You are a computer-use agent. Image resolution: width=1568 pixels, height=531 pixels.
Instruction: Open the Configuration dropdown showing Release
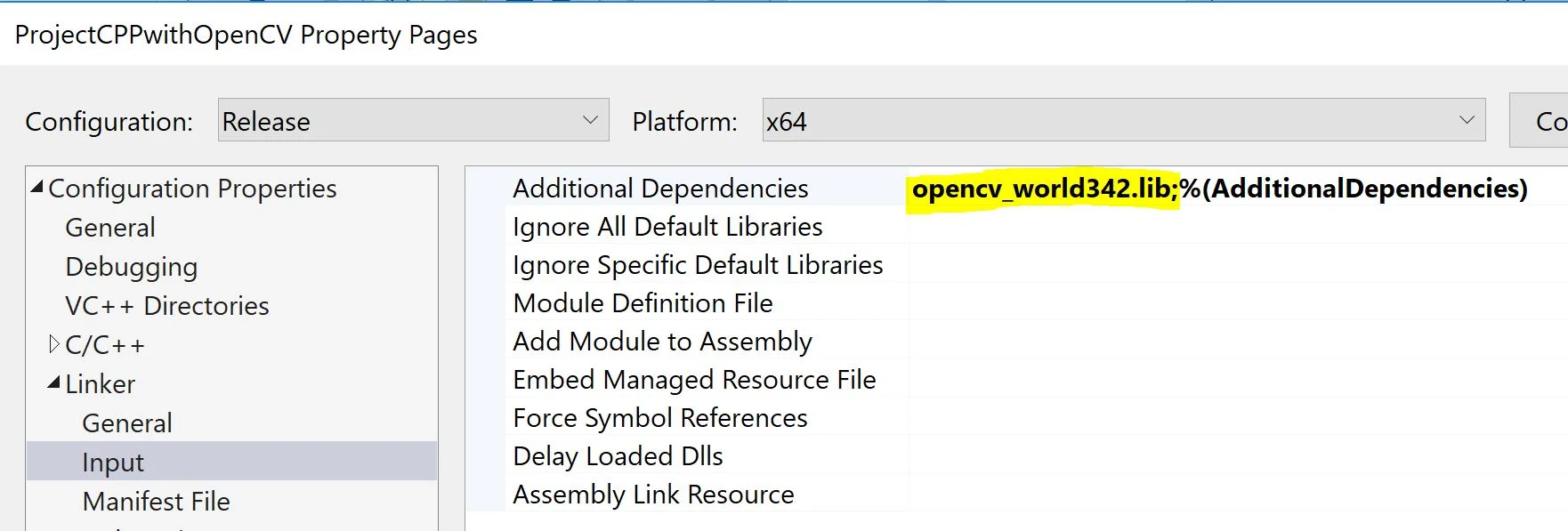[413, 120]
